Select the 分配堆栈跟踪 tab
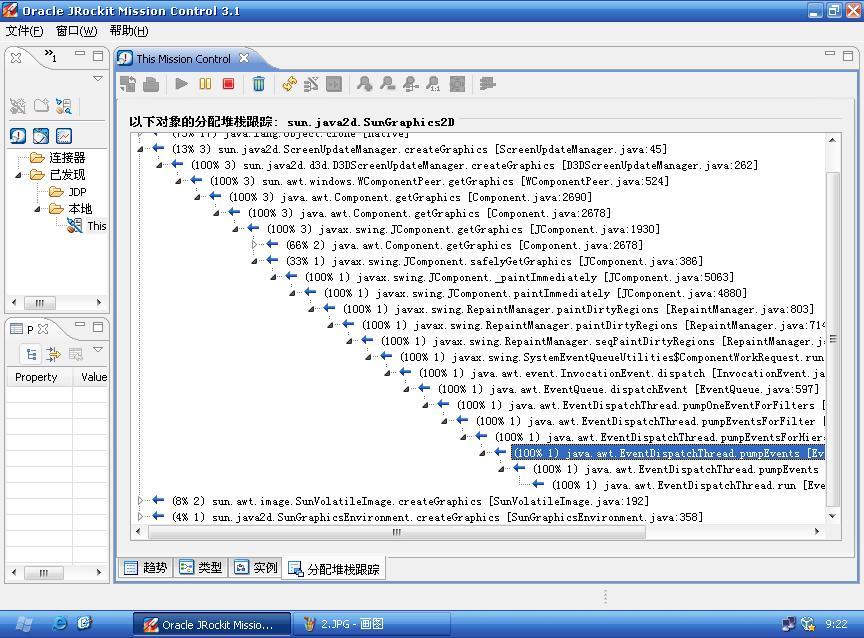 pyautogui.click(x=334, y=569)
